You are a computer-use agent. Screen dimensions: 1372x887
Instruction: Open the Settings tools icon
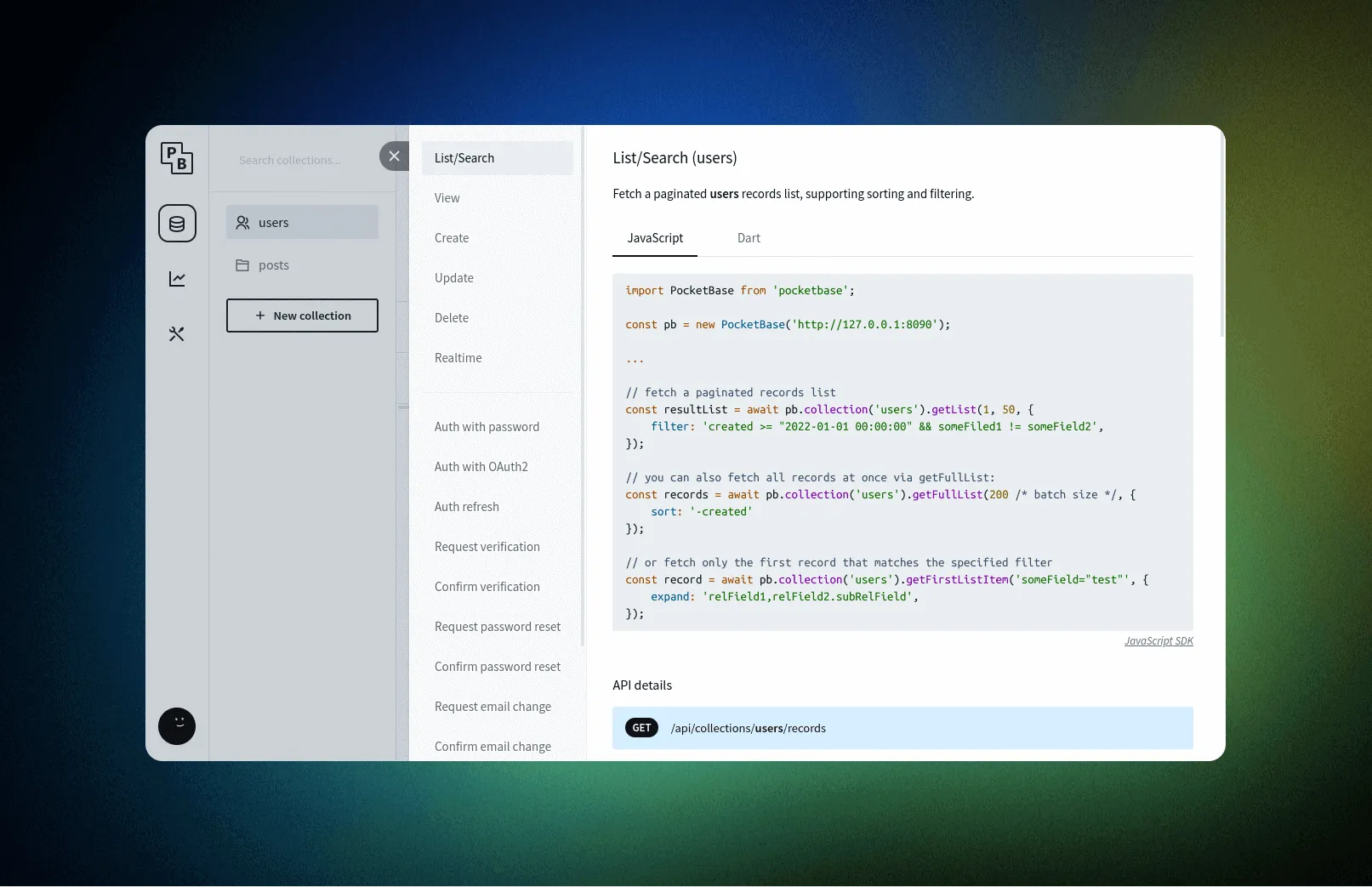point(177,334)
